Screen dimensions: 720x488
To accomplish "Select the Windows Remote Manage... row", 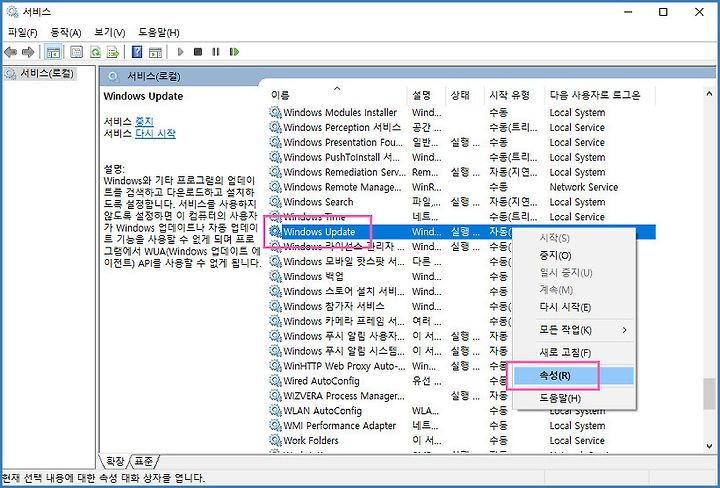I will click(461, 187).
